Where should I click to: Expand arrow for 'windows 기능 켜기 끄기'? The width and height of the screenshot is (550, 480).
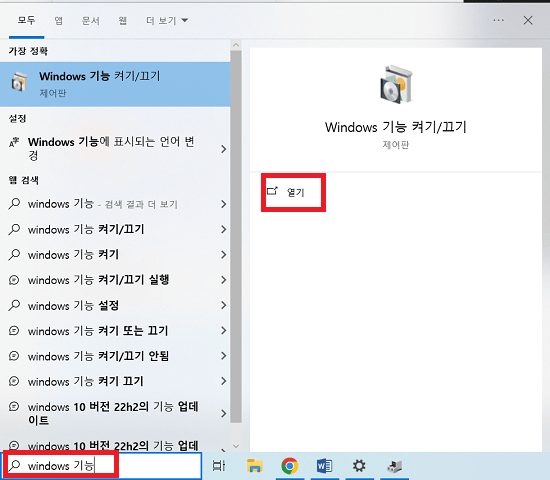coord(223,381)
